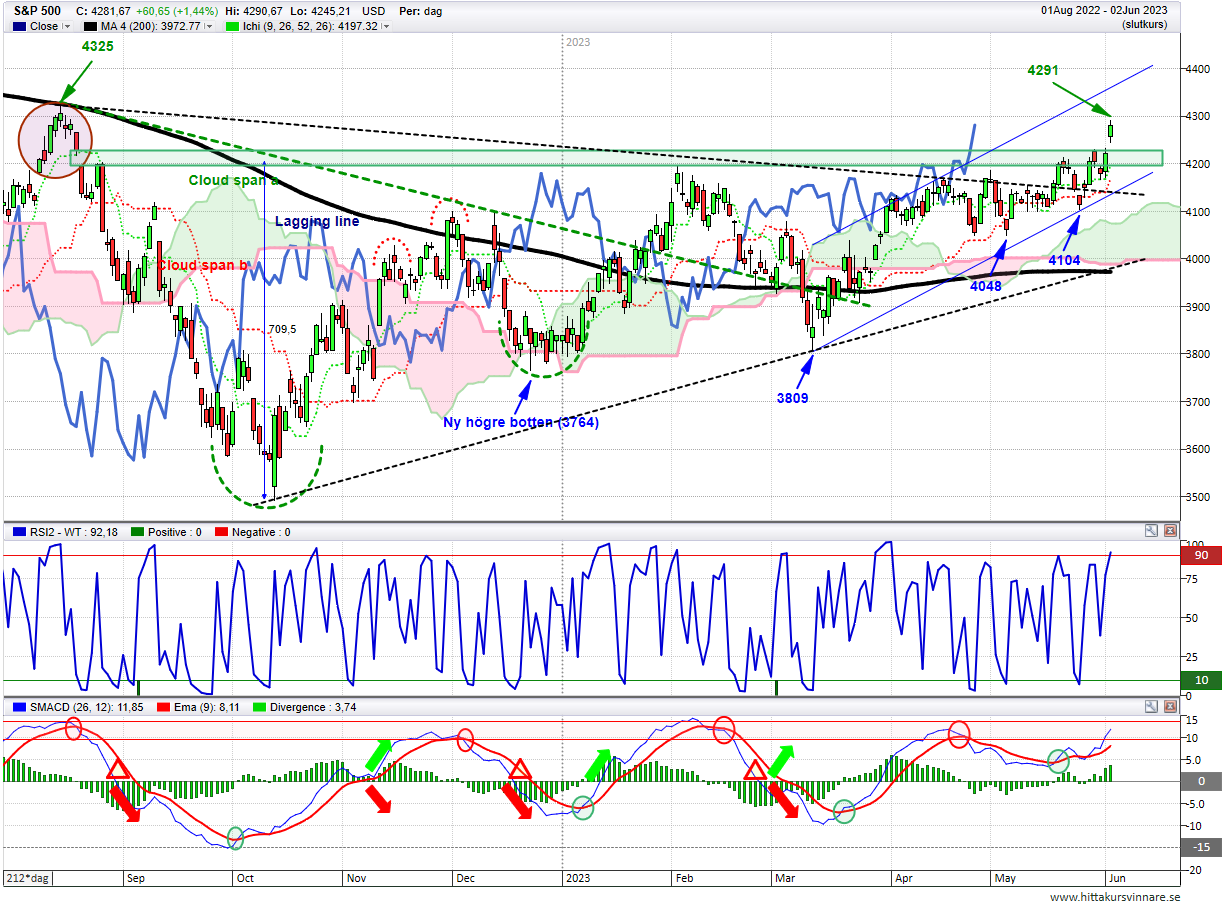Click the '4104' support annotation
Viewport: 1225px width, 902px height.
[x=1063, y=260]
